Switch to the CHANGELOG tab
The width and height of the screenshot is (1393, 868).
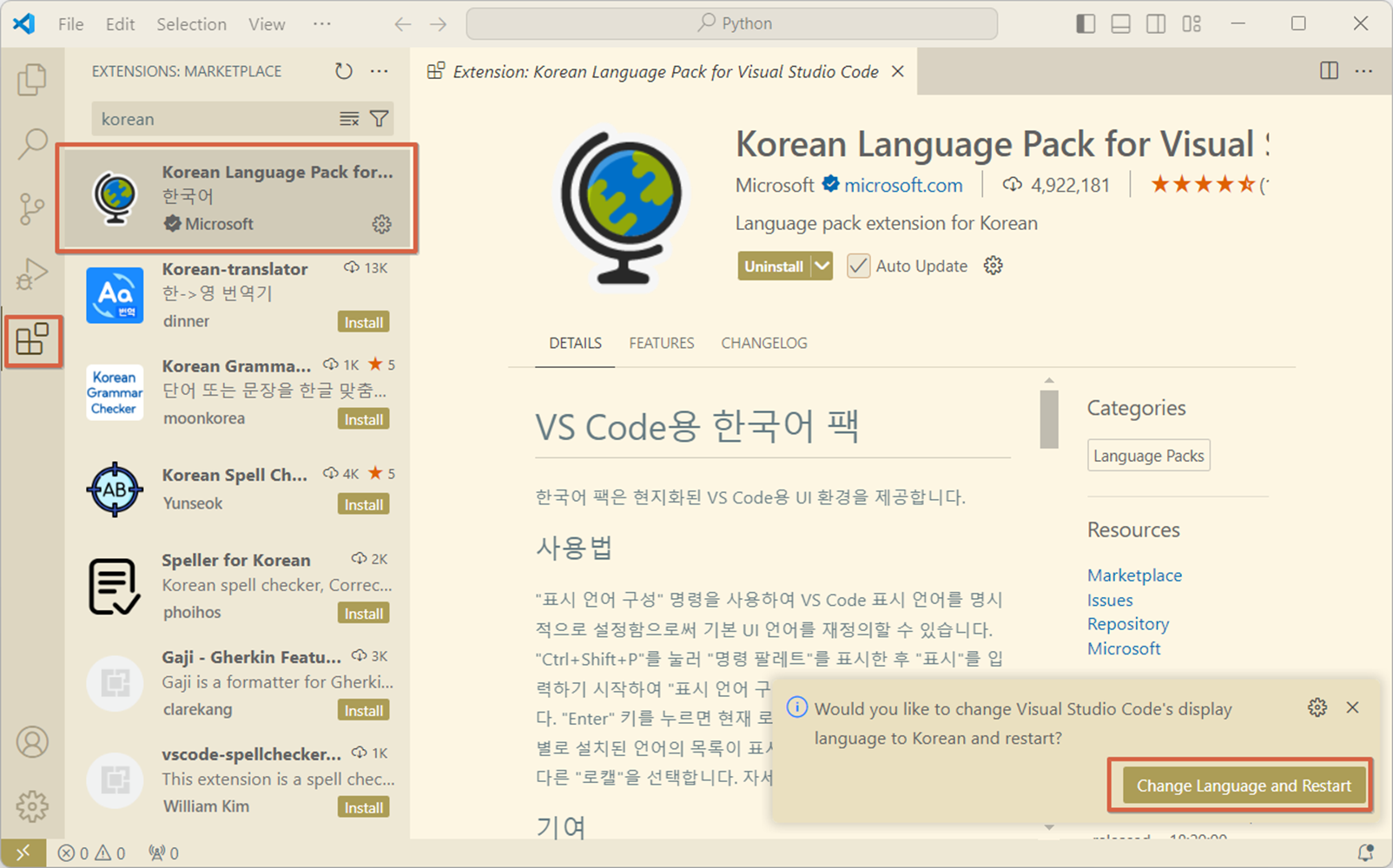click(764, 343)
